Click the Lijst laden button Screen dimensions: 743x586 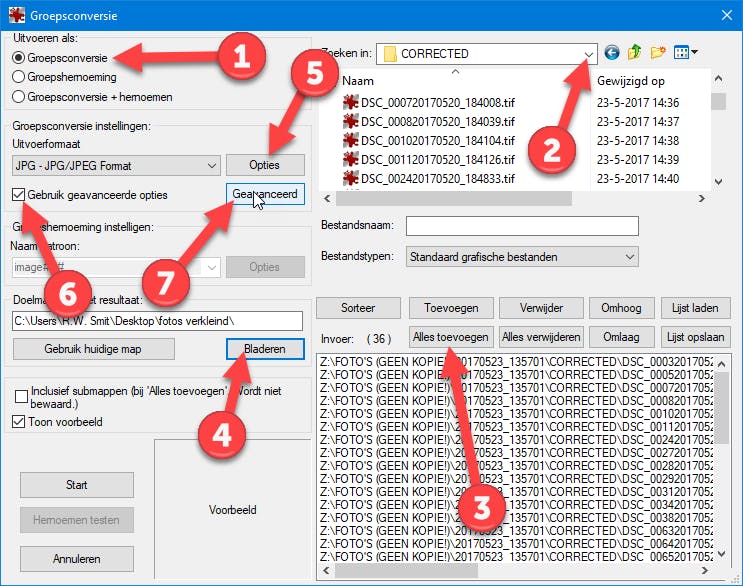pyautogui.click(x=695, y=308)
